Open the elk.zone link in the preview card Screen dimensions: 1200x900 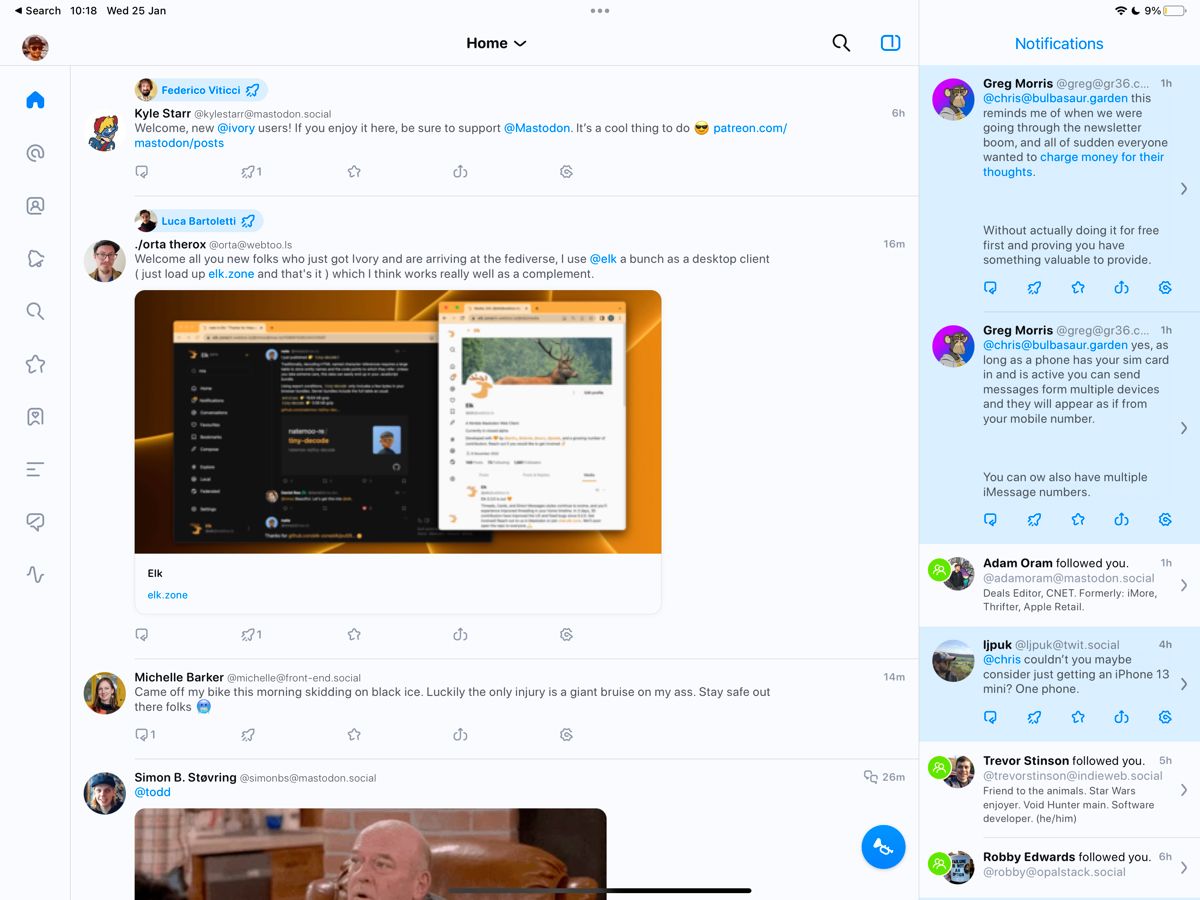[x=168, y=595]
